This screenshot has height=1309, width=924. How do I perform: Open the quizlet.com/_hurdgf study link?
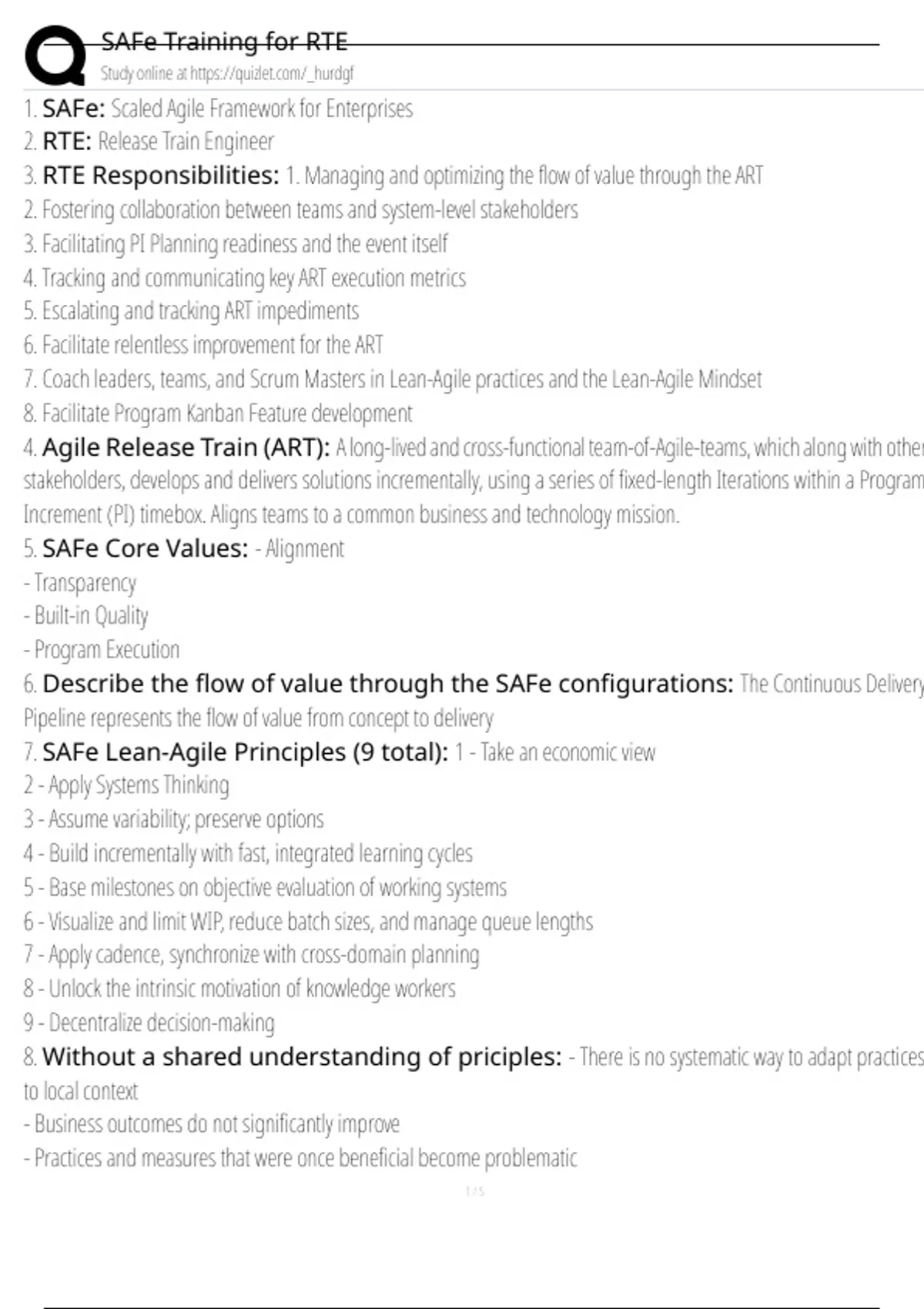[227, 73]
